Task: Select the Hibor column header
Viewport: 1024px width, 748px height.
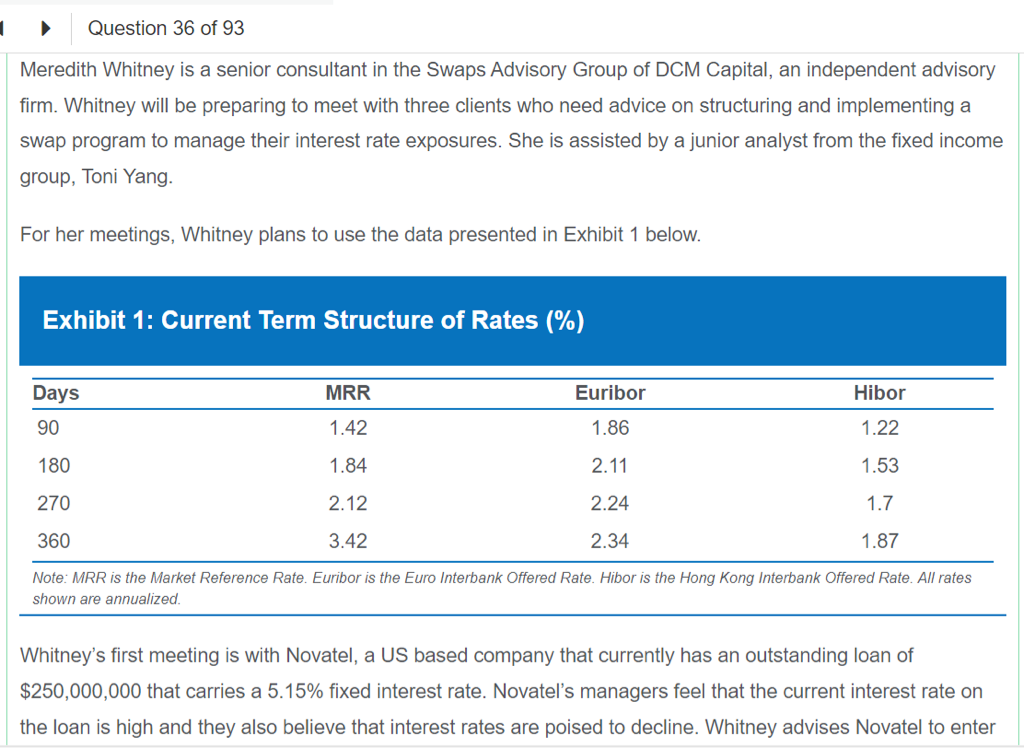Action: [x=879, y=393]
